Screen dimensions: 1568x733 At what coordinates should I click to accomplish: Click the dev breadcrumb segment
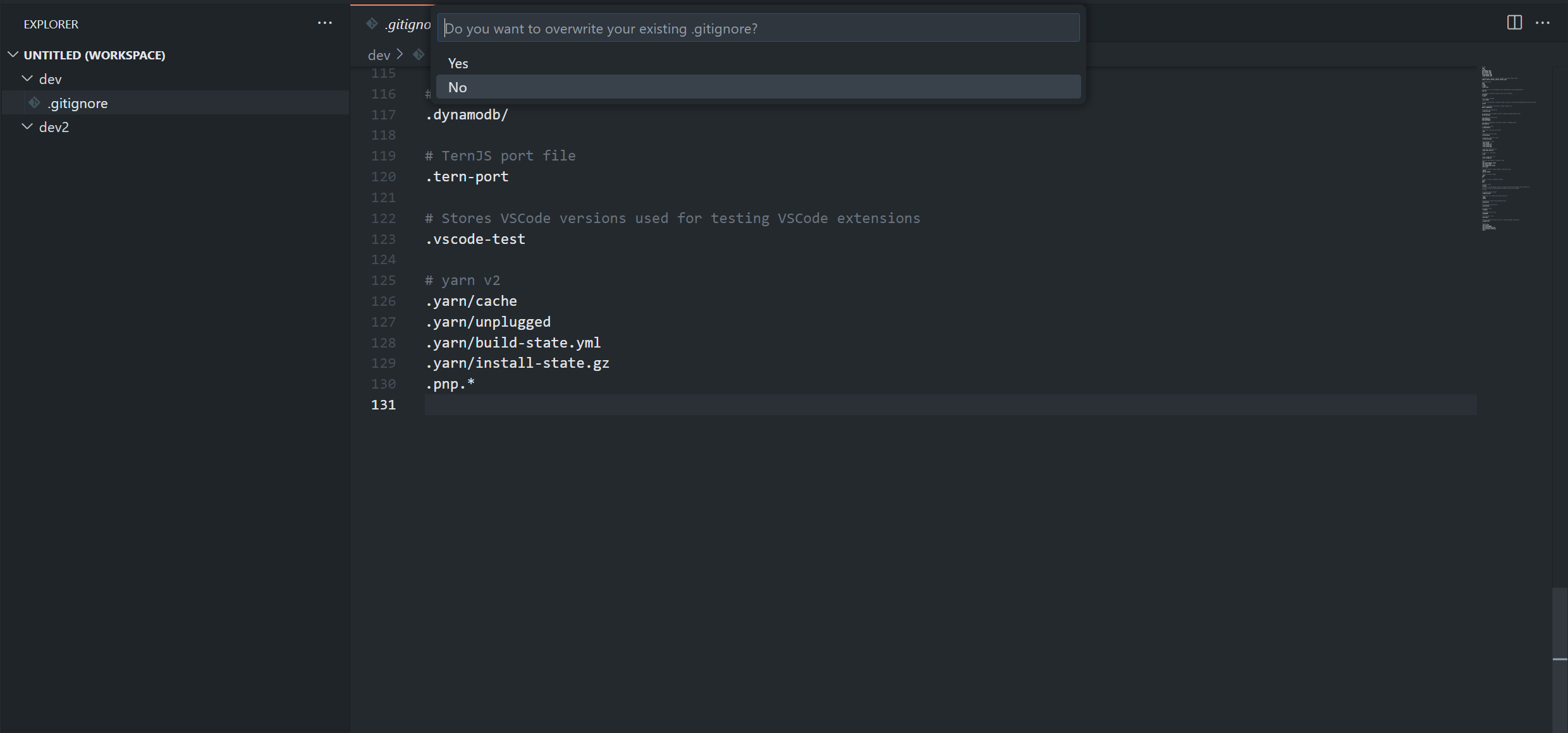click(379, 55)
